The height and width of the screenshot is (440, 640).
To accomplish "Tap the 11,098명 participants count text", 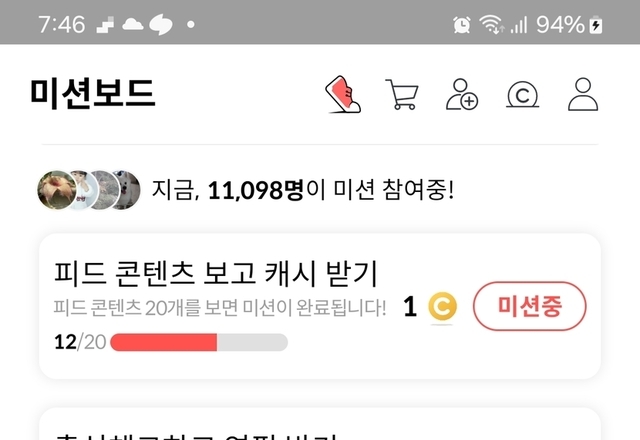I will 256,190.
